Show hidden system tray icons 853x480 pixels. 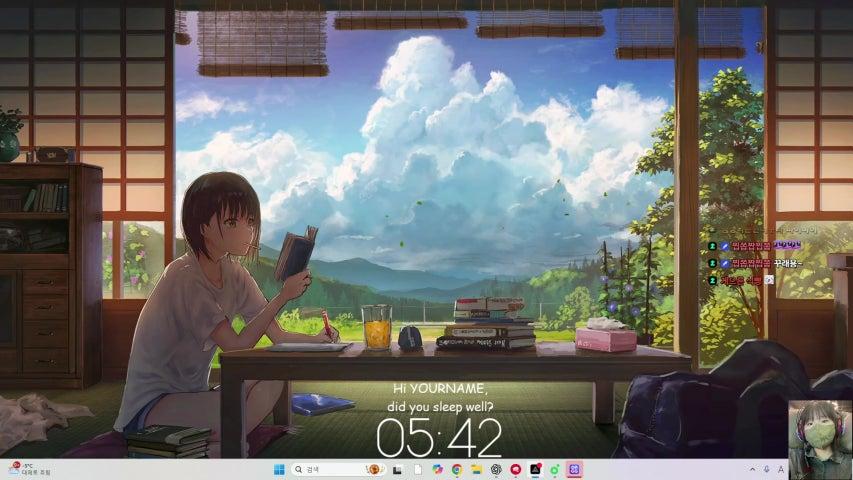pos(753,469)
